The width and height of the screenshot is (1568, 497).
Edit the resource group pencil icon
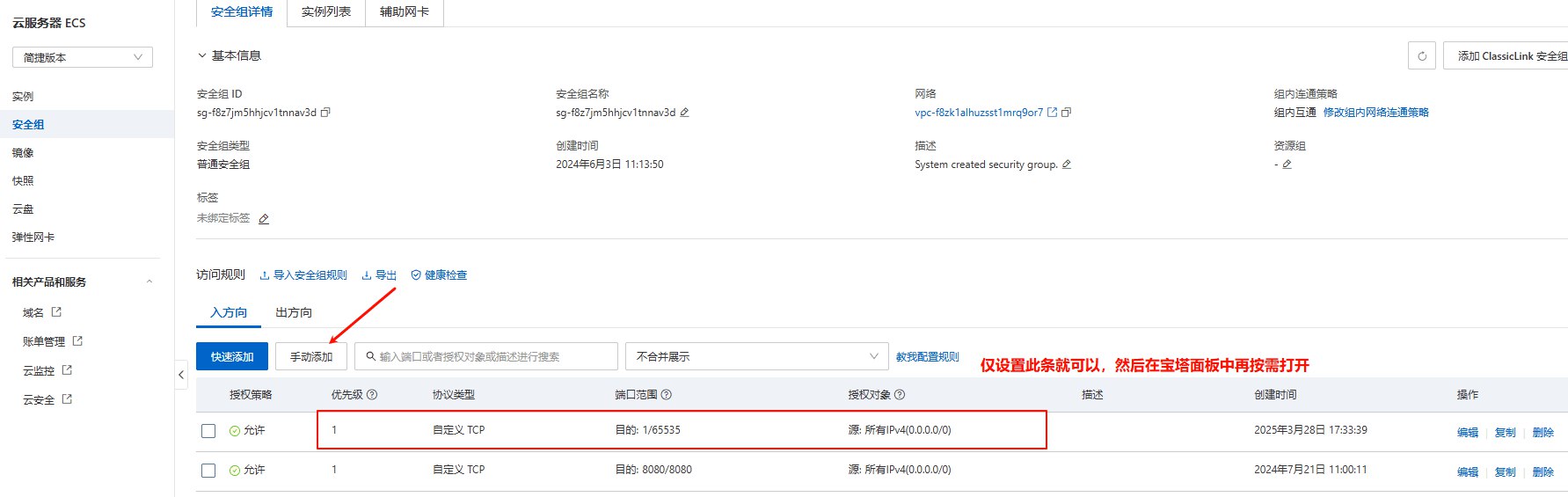[x=1287, y=164]
